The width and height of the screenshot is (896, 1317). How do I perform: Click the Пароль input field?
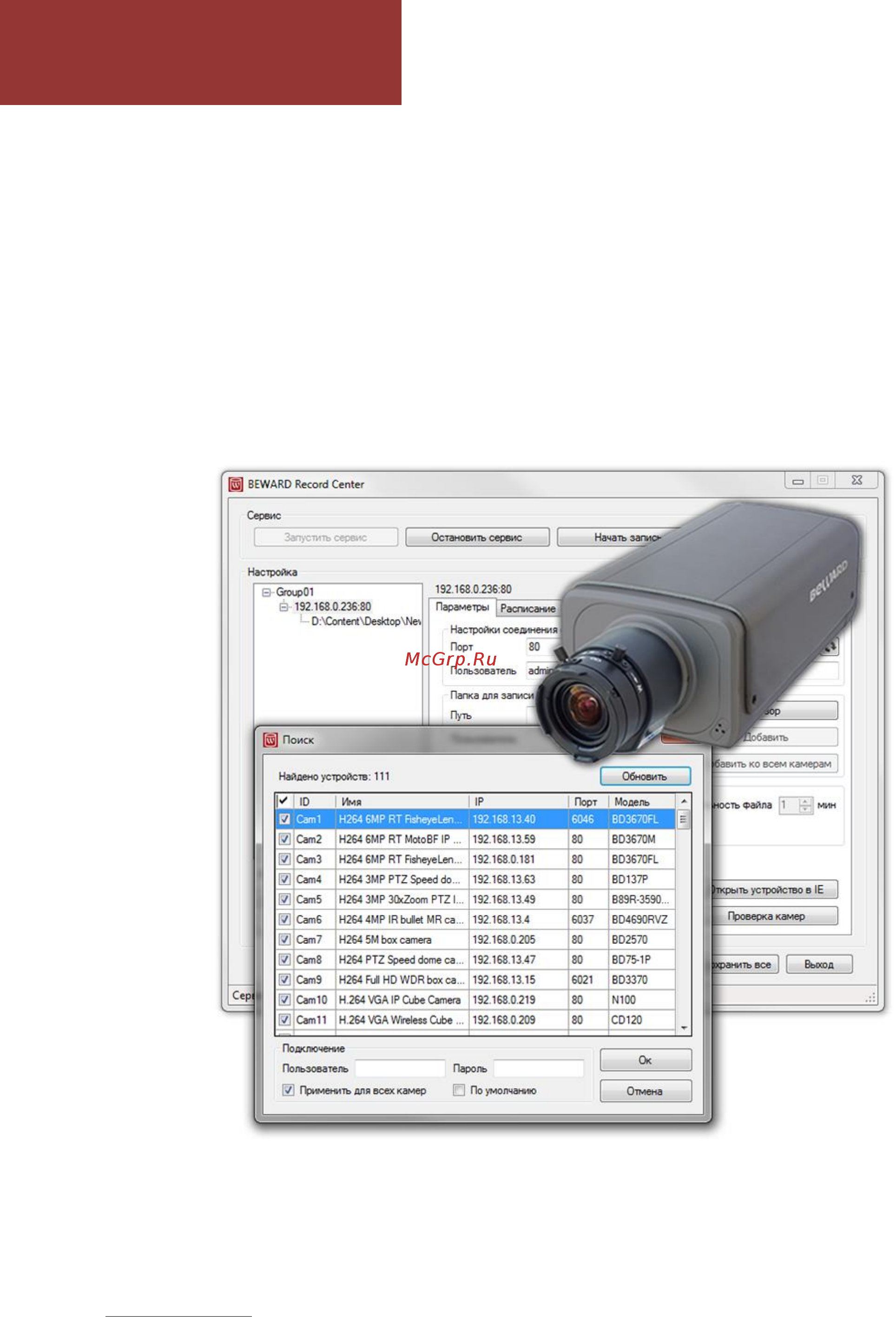tap(539, 1068)
